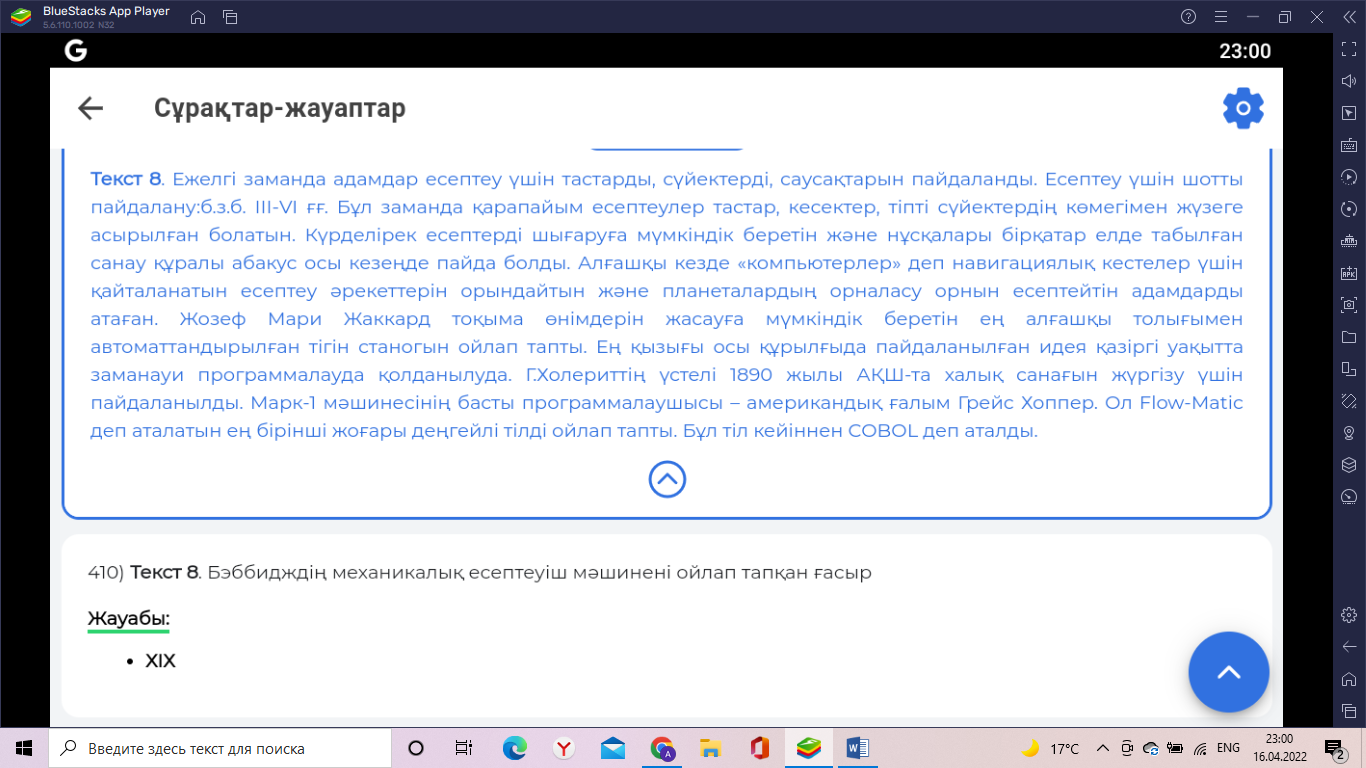This screenshot has width=1366, height=768.
Task: Take a screenshot with sidebar camera icon
Action: pos(1348,305)
